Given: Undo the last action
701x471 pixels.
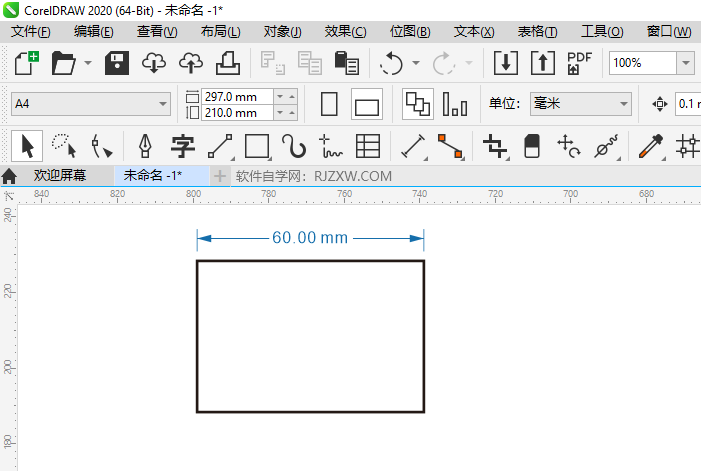Looking at the screenshot, I should [x=391, y=63].
